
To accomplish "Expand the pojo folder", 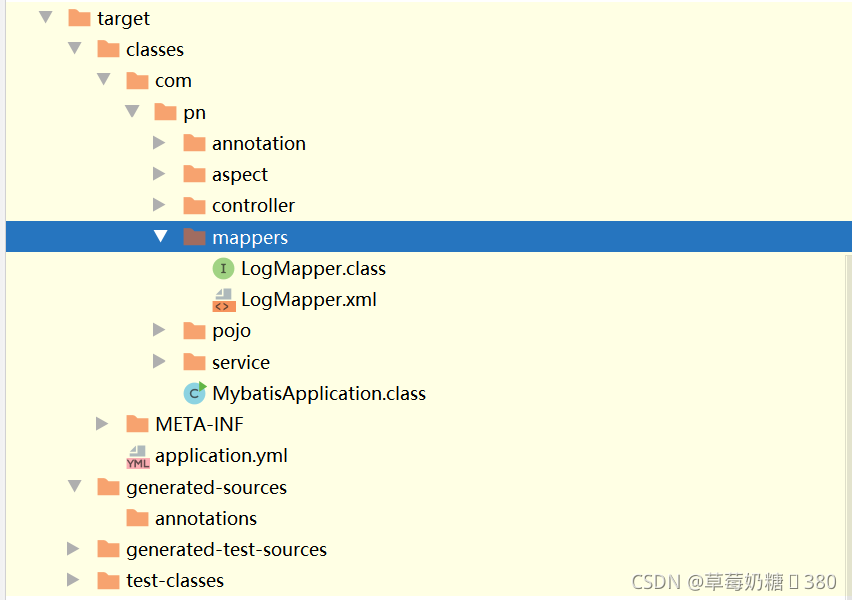I will pyautogui.click(x=160, y=330).
